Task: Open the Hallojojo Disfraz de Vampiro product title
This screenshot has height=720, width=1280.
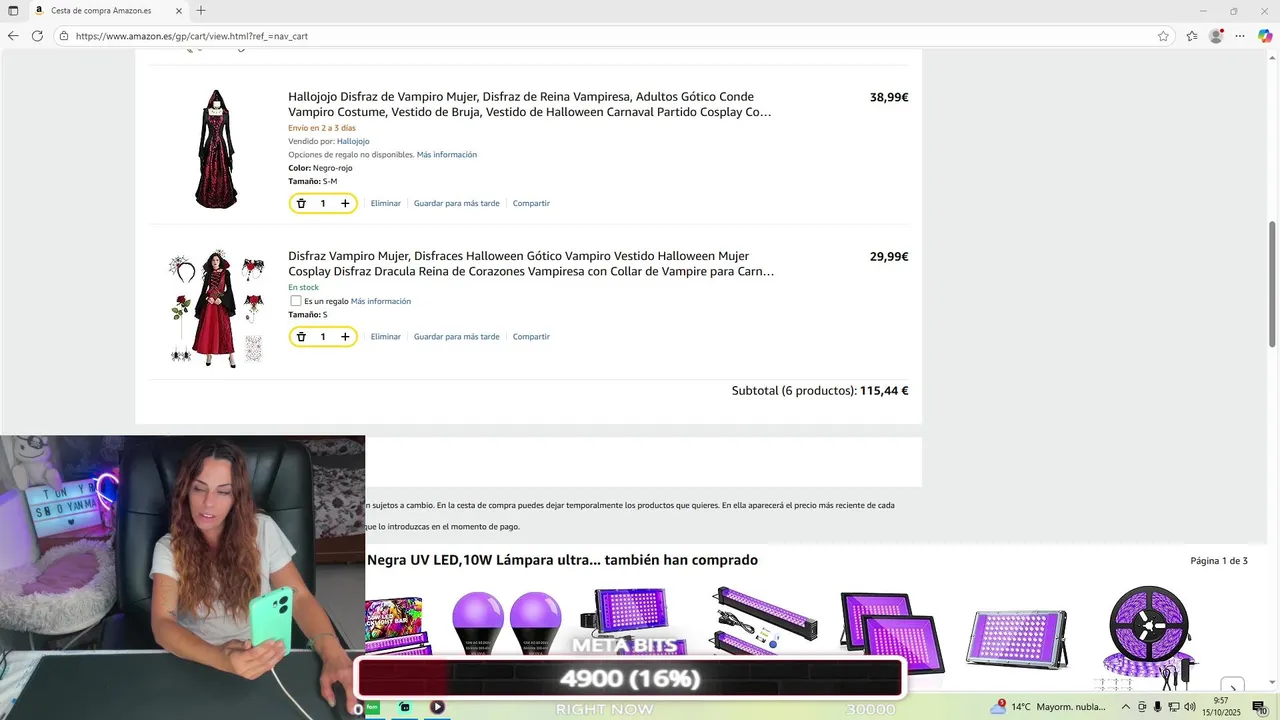Action: (x=530, y=104)
